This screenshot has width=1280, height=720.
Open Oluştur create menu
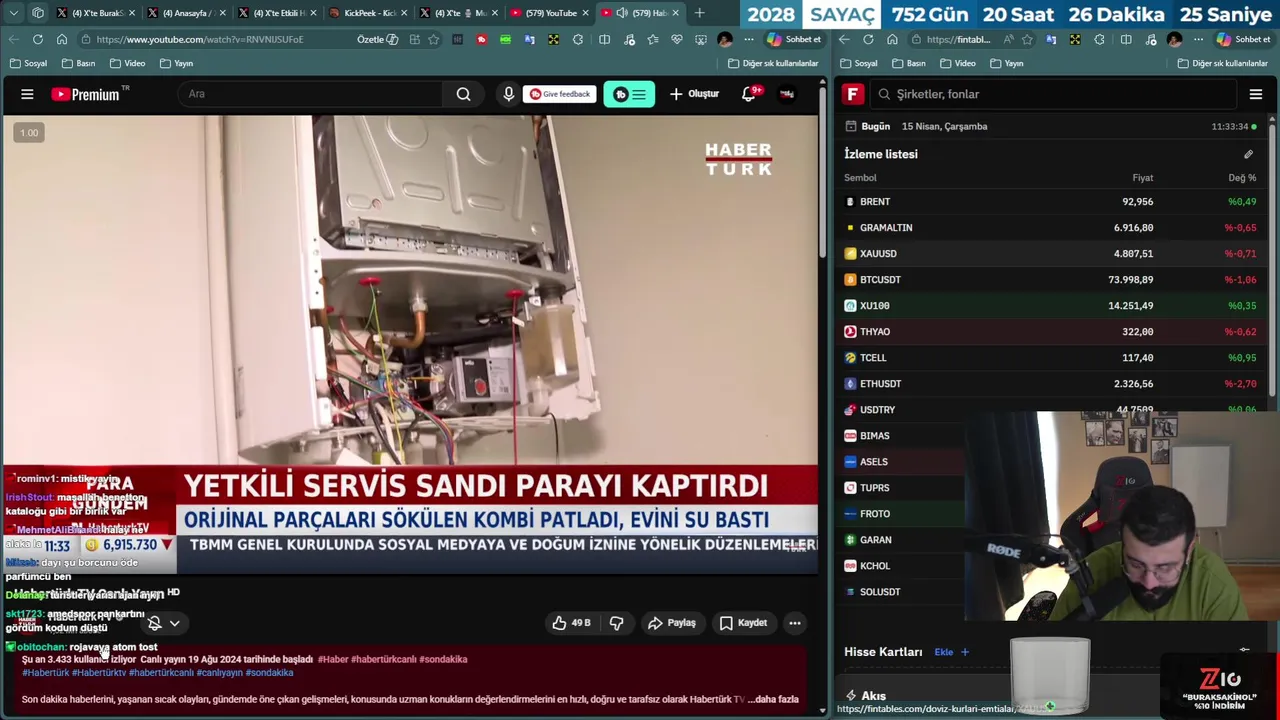694,94
